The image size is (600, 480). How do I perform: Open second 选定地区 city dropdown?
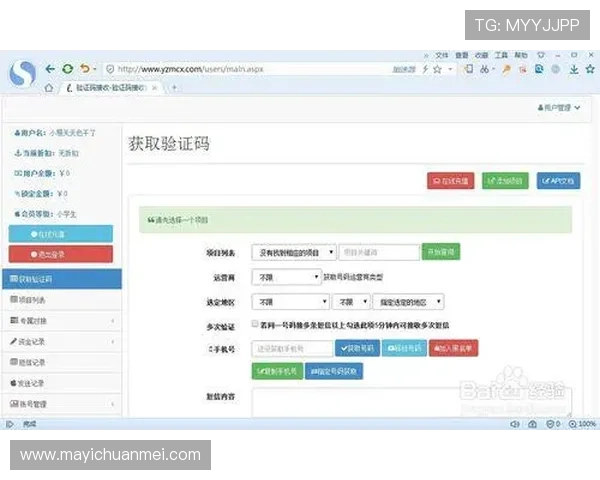point(351,302)
